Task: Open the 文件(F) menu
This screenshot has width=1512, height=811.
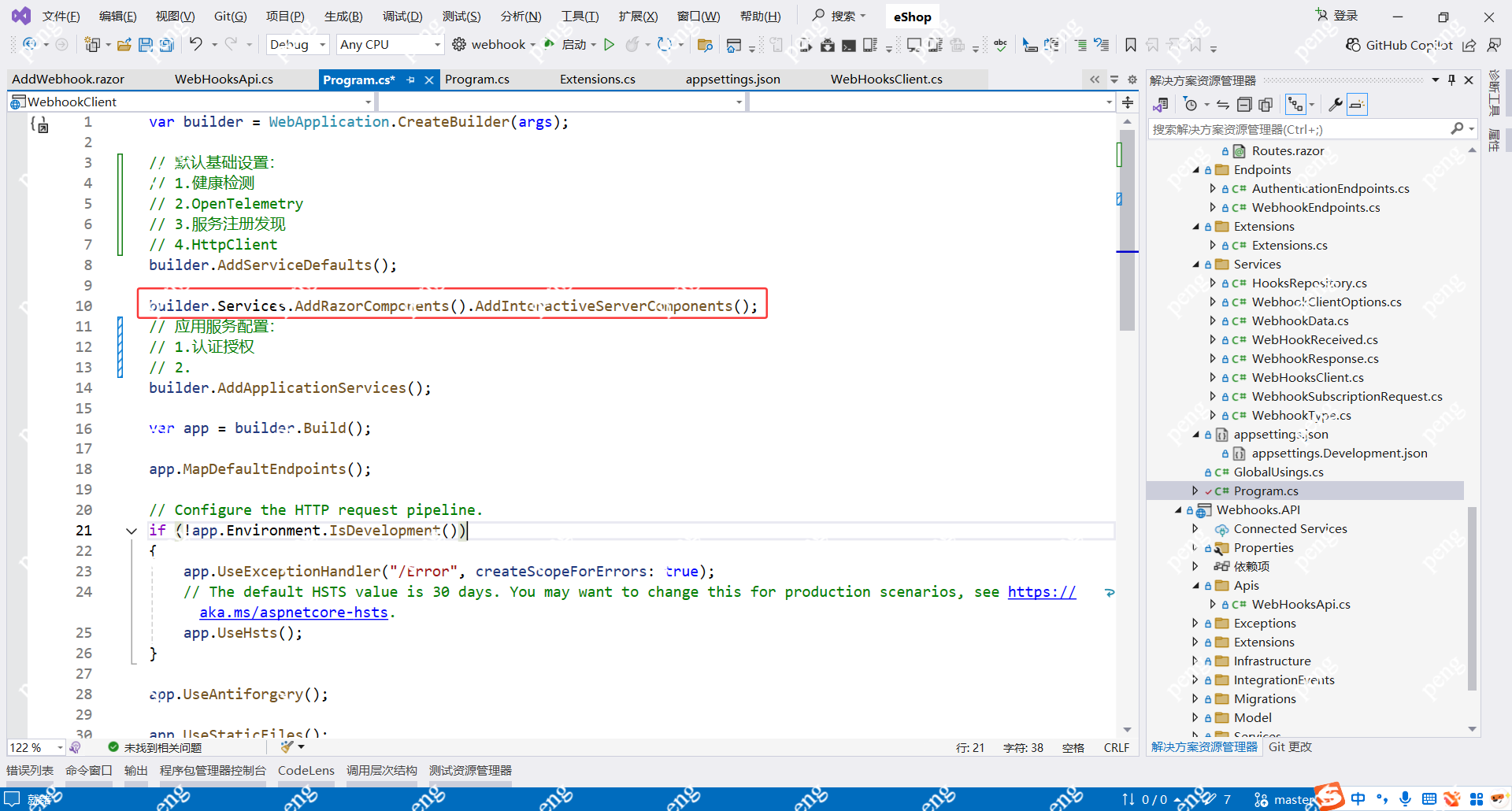Action: [61, 17]
